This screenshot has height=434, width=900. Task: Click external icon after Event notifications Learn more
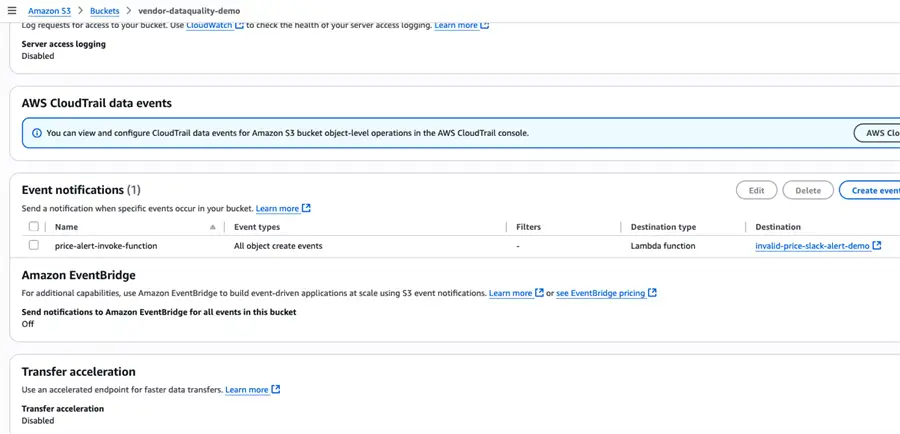coord(306,208)
